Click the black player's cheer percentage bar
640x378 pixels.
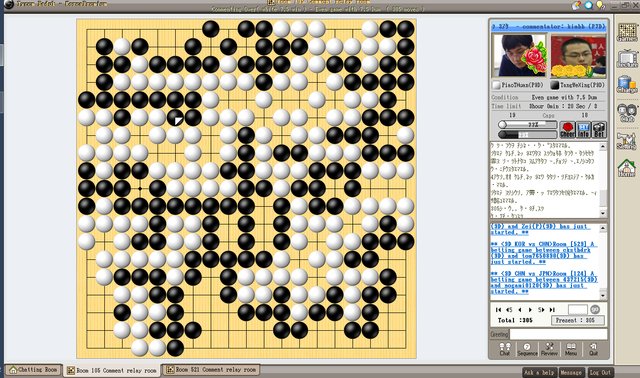(527, 134)
